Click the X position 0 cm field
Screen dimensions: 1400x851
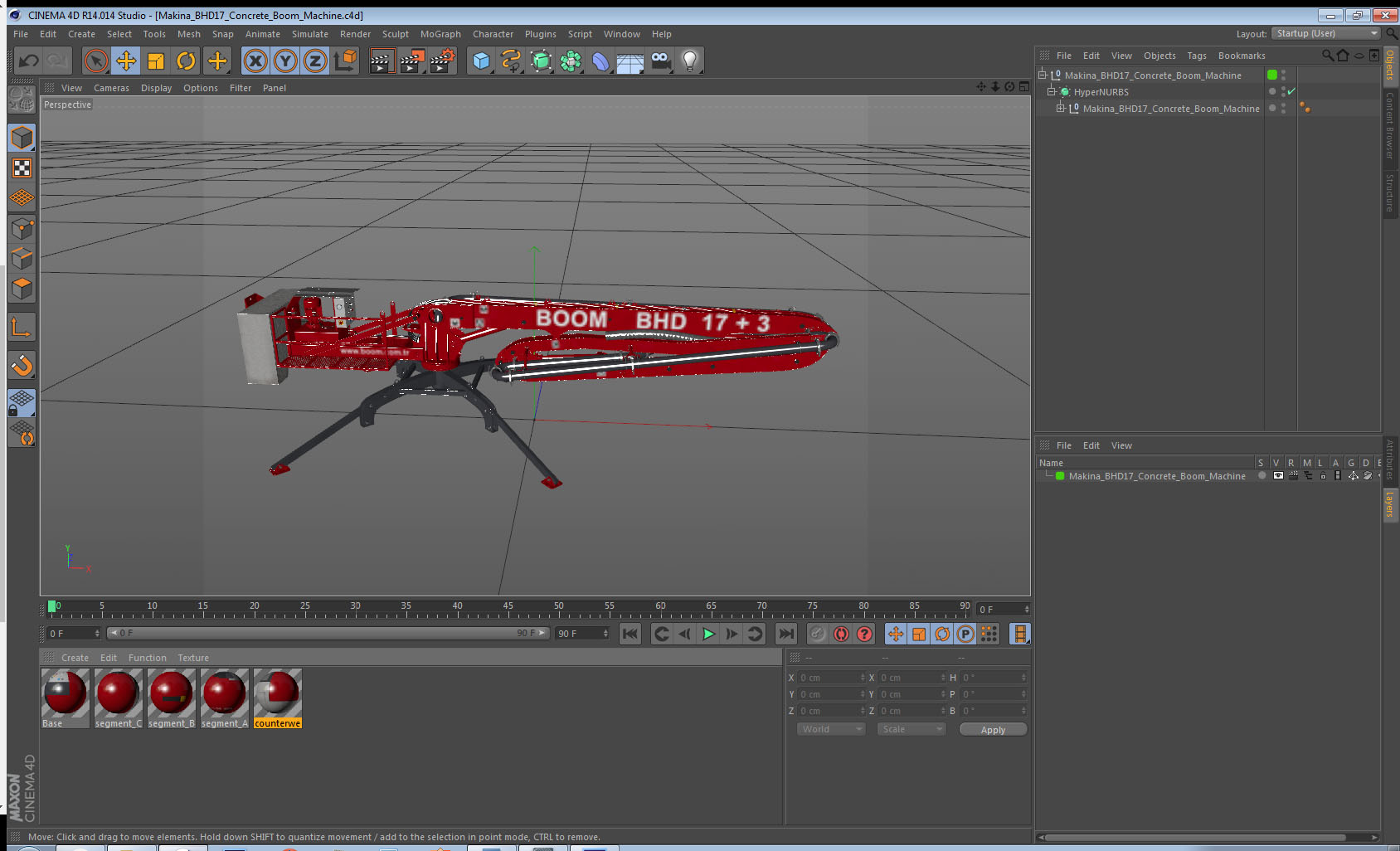[832, 678]
